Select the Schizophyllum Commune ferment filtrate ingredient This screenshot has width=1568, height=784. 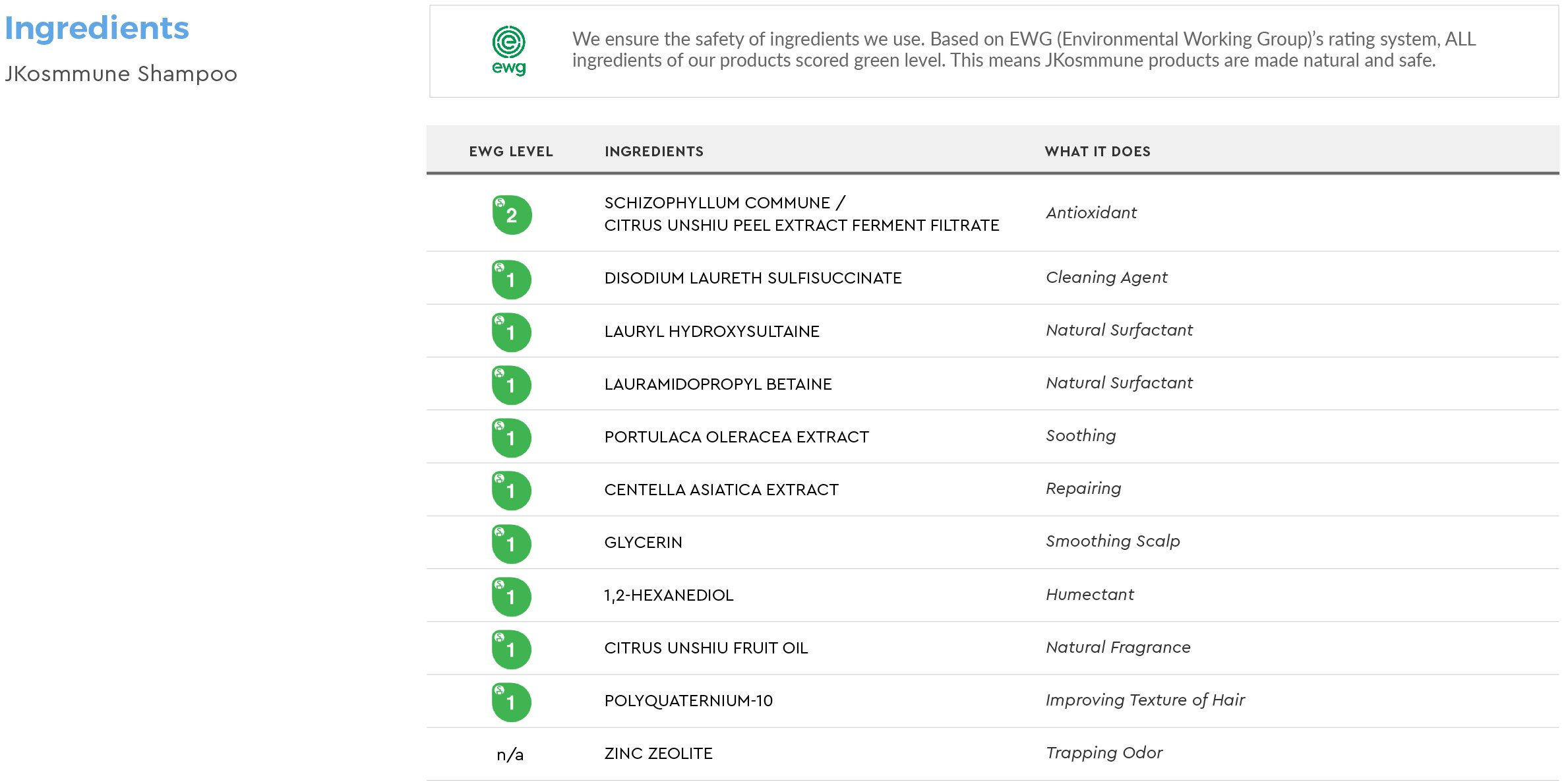tap(802, 214)
